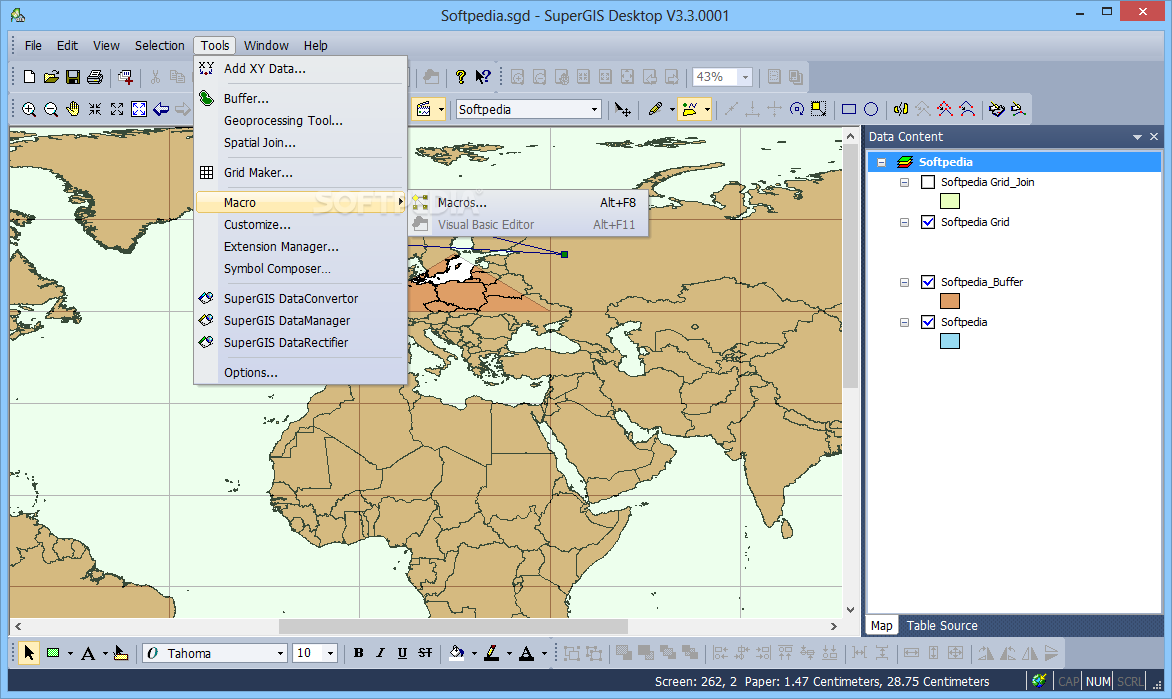The image size is (1172, 699).
Task: Open the font size 10 dropdown
Action: [x=330, y=653]
